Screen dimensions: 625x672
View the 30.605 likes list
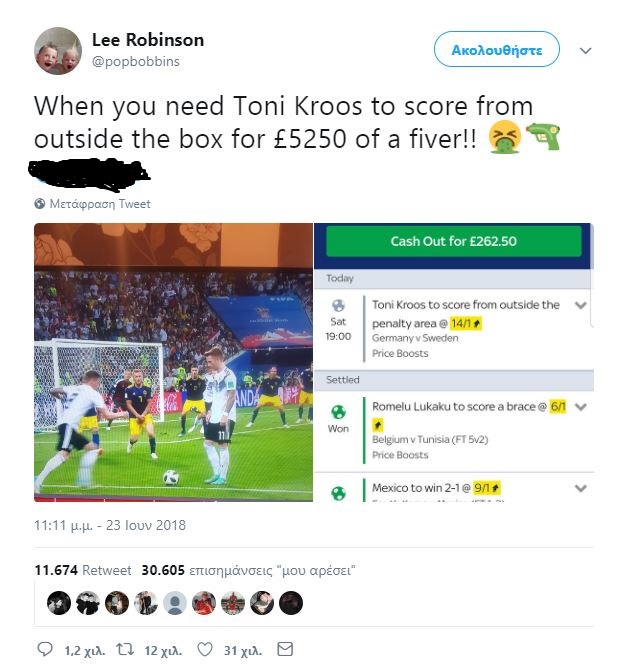tap(249, 570)
